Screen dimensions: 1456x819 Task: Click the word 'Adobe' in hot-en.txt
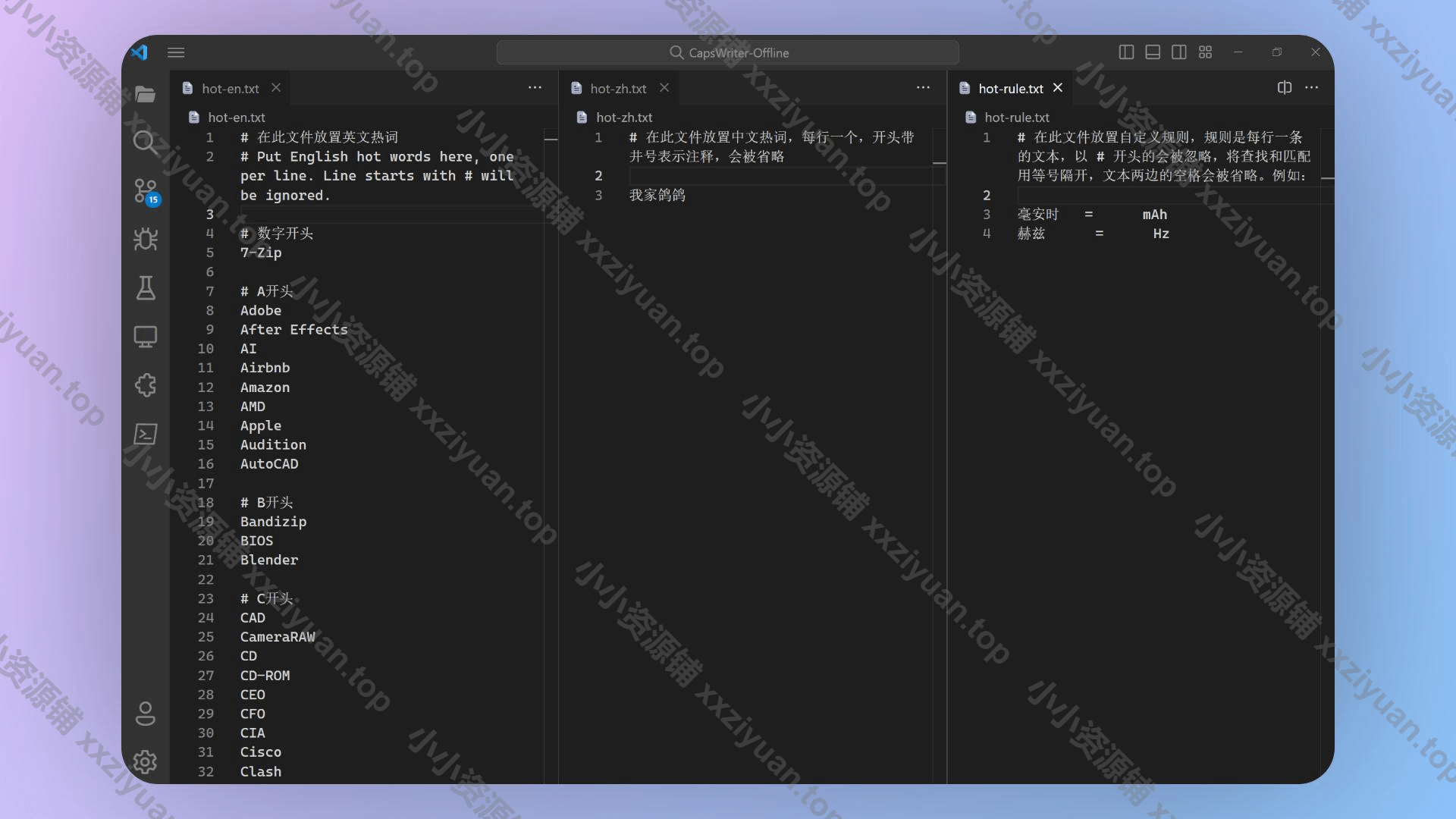click(261, 310)
